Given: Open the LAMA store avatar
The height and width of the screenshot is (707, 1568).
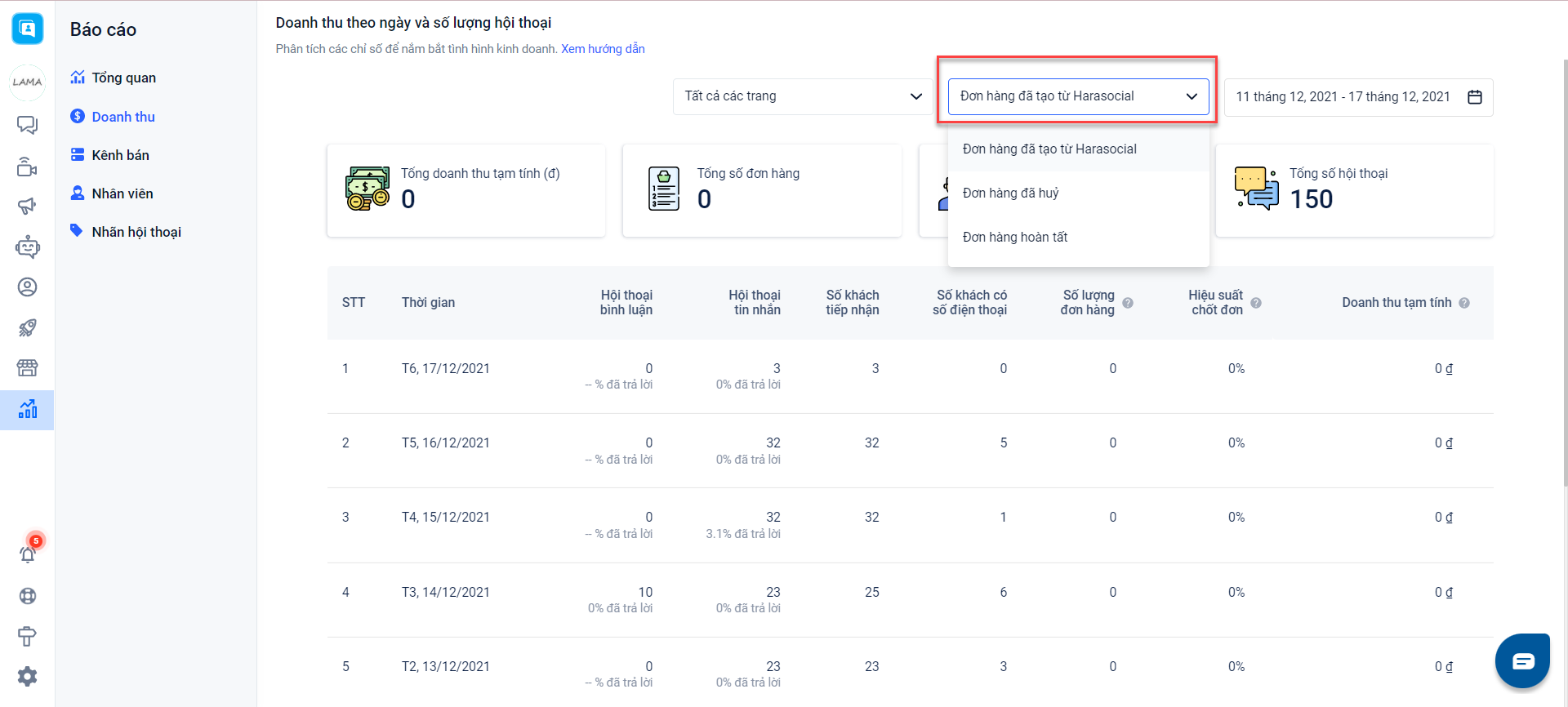Looking at the screenshot, I should [x=27, y=82].
